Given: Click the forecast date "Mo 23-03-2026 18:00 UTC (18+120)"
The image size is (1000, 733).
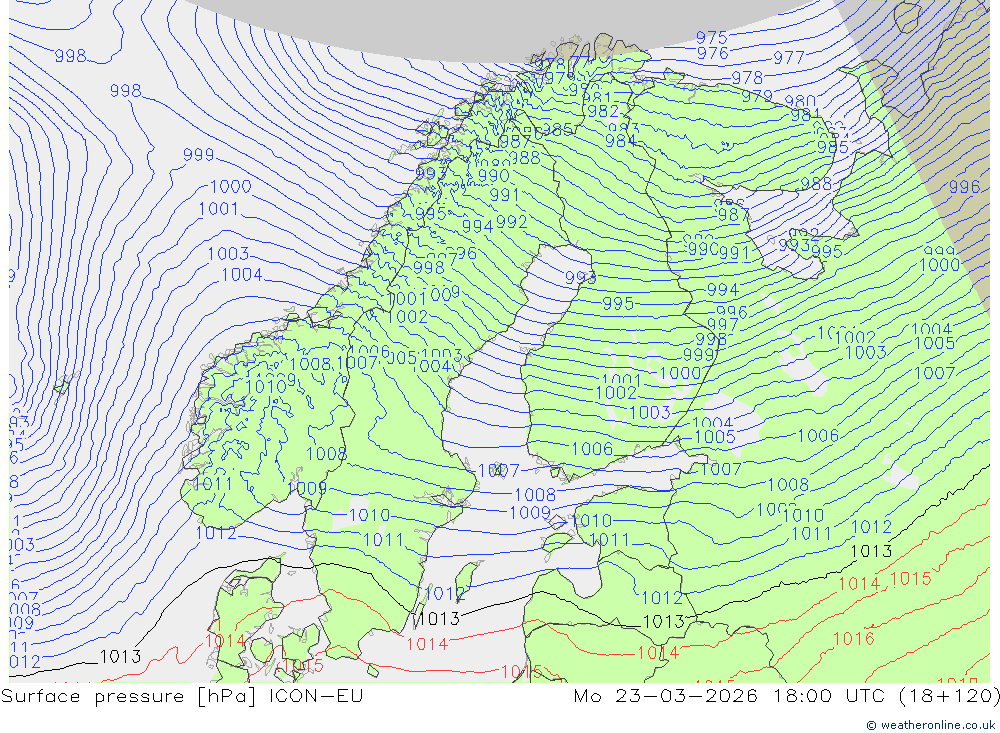Looking at the screenshot, I should coord(786,696).
